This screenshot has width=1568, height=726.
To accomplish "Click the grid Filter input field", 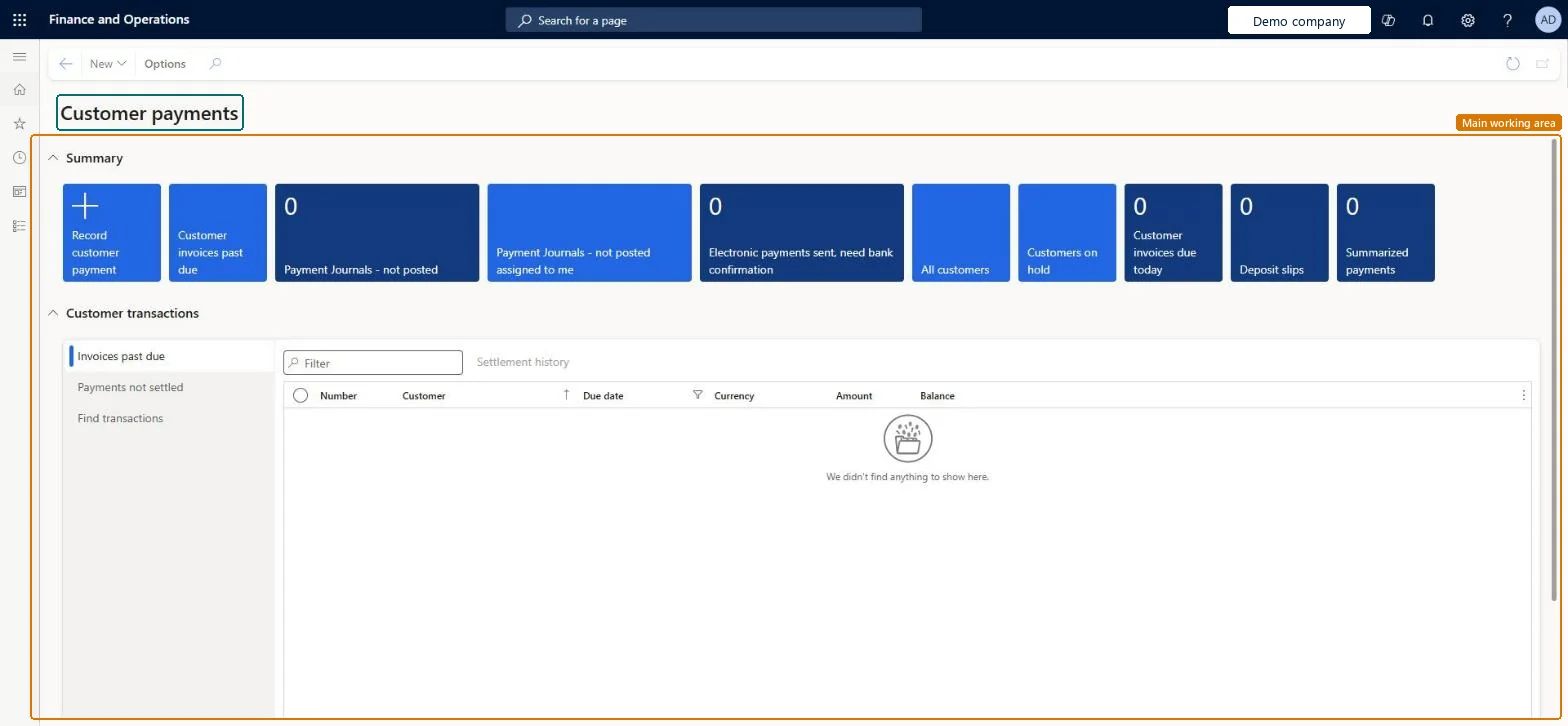I will 373,363.
